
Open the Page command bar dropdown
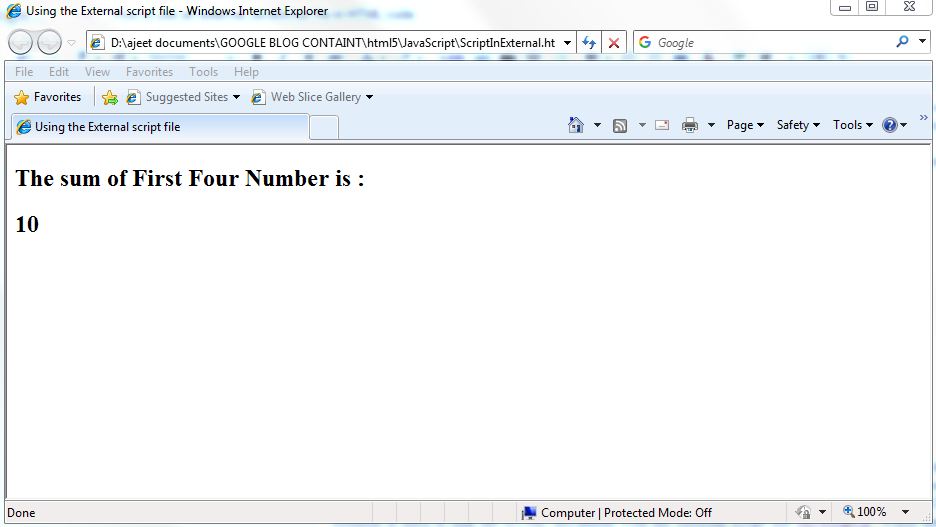(745, 125)
